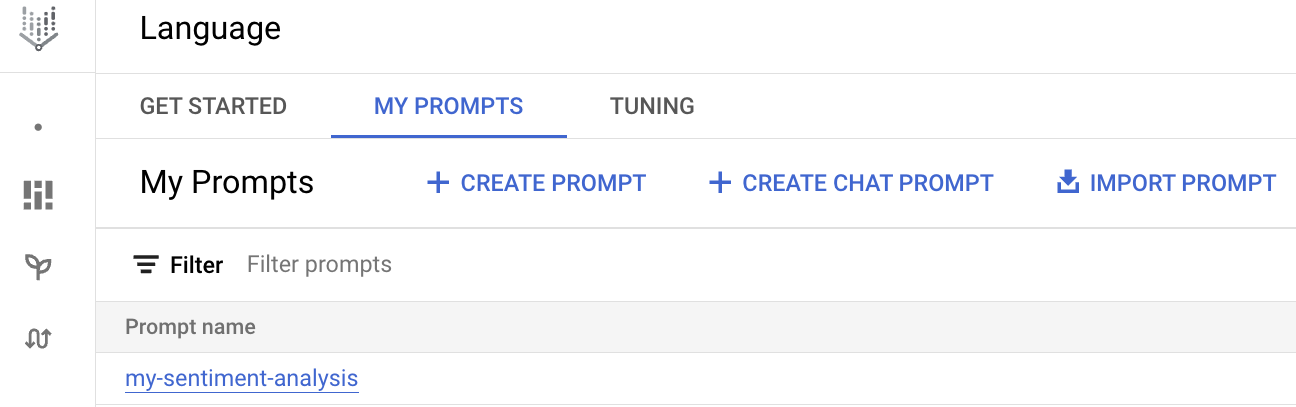Open Model Garden sprout icon
Viewport: 1296px width, 407px height.
(x=38, y=266)
